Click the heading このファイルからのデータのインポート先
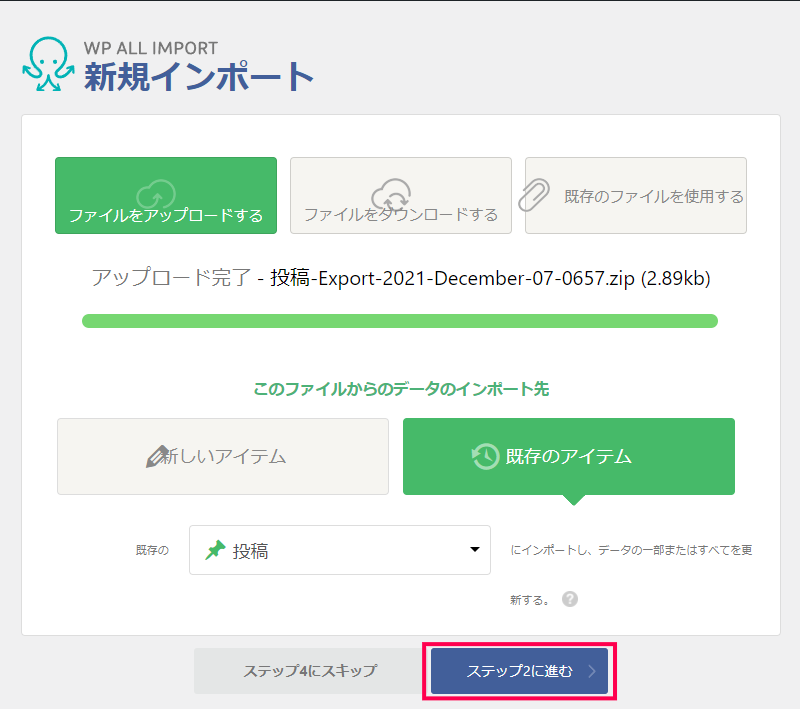The width and height of the screenshot is (800, 709). pyautogui.click(x=401, y=389)
